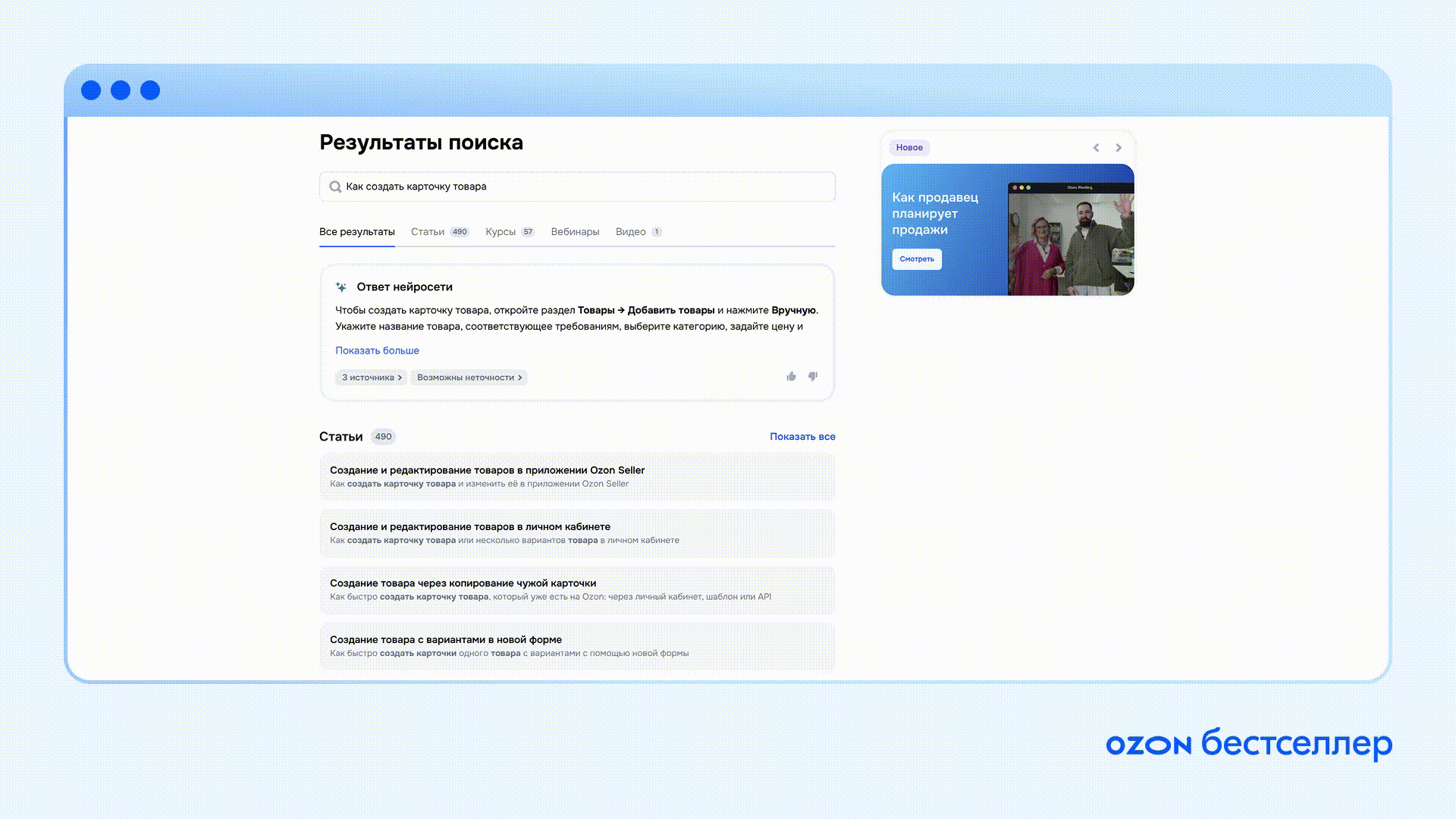Open the 'Видео' tab
The width and height of the screenshot is (1456, 819).
point(630,232)
